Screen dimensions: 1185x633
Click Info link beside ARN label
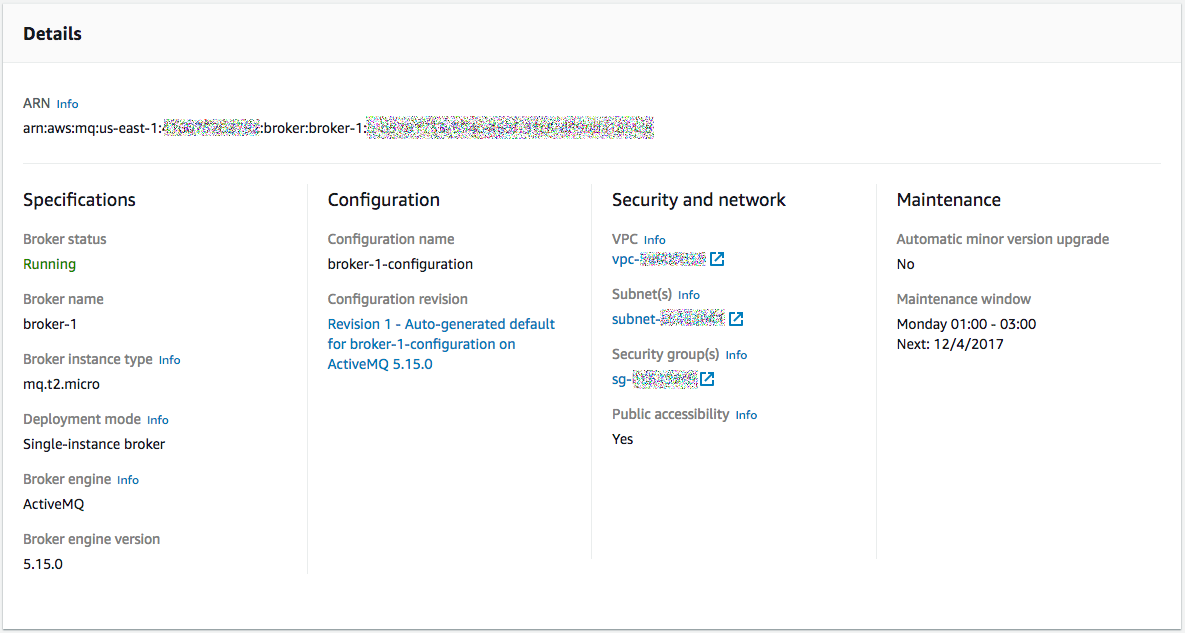(x=67, y=104)
